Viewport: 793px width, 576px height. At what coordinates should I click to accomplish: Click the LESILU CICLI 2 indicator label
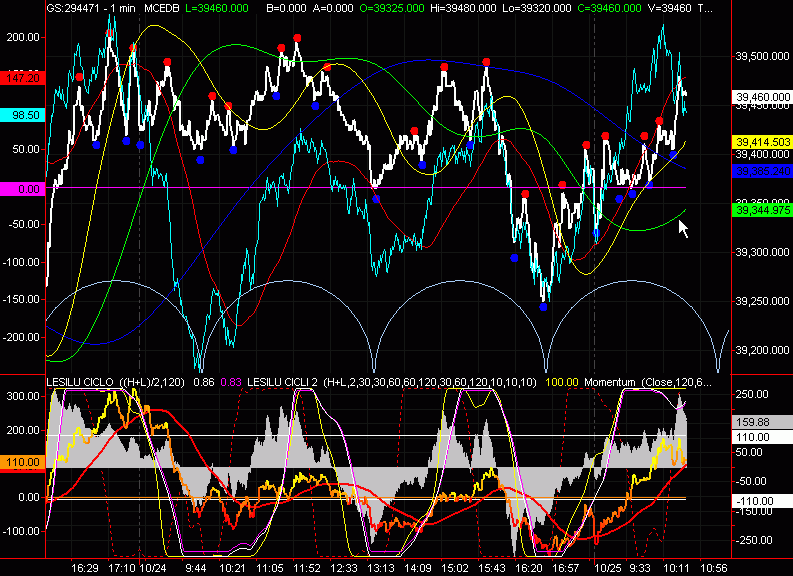(x=282, y=382)
